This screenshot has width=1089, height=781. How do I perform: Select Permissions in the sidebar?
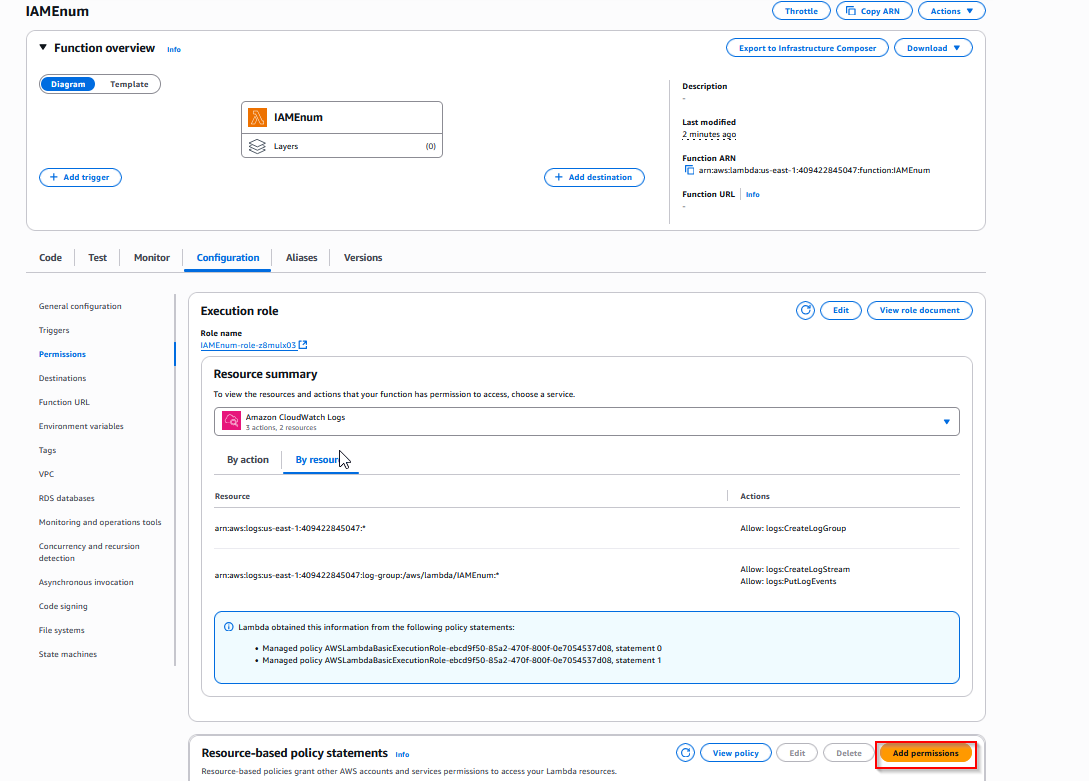pos(63,354)
